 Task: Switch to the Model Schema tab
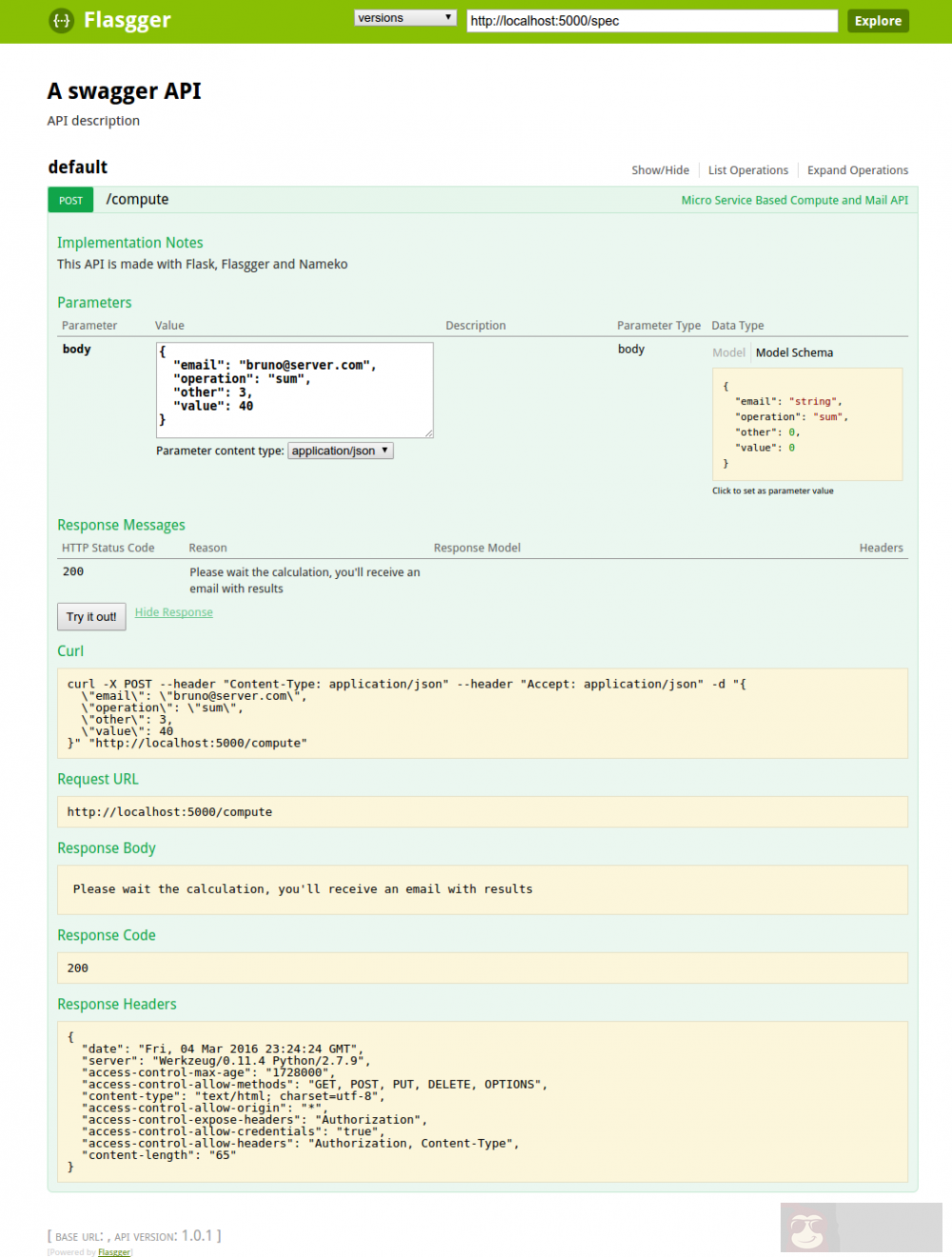pos(794,352)
